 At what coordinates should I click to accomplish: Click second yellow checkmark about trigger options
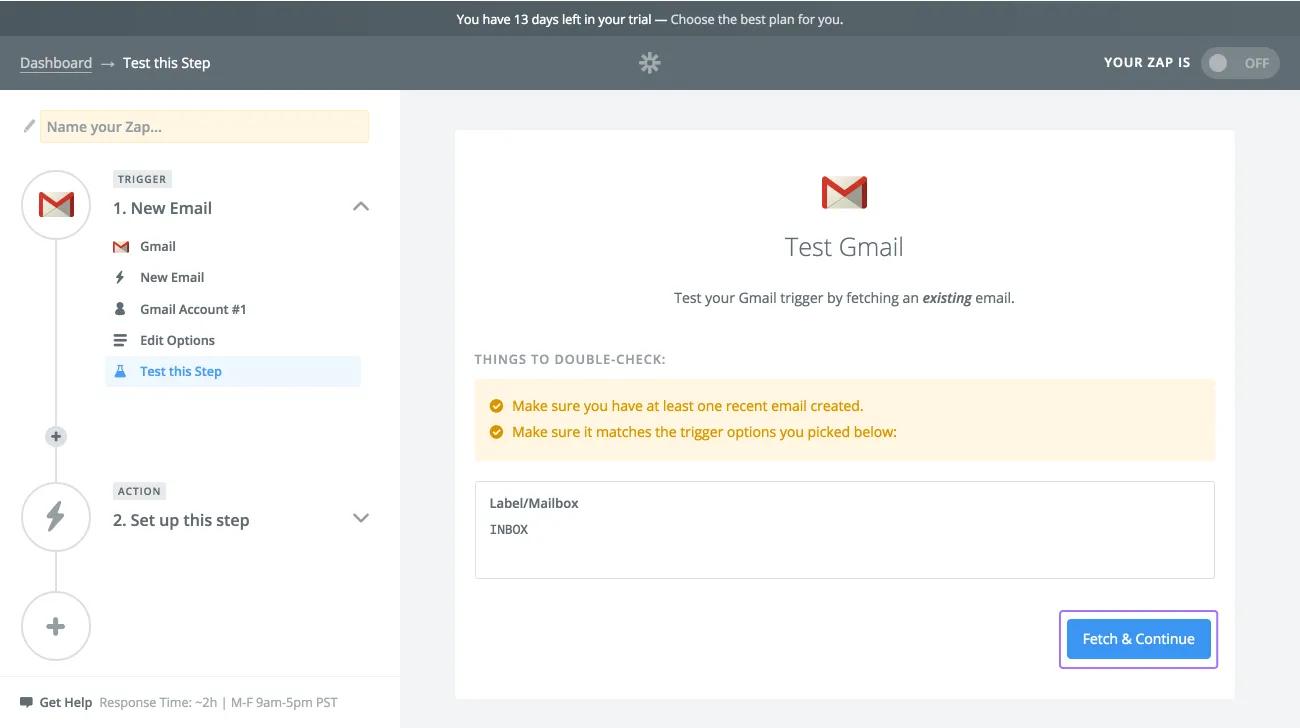495,432
